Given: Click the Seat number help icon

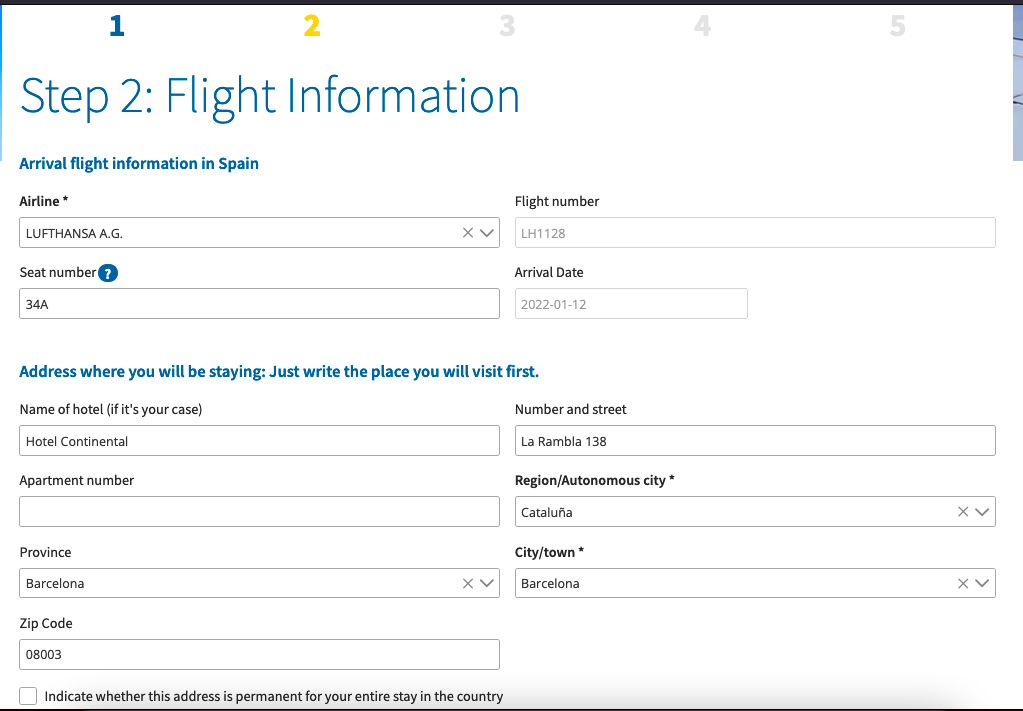Looking at the screenshot, I should tap(108, 273).
